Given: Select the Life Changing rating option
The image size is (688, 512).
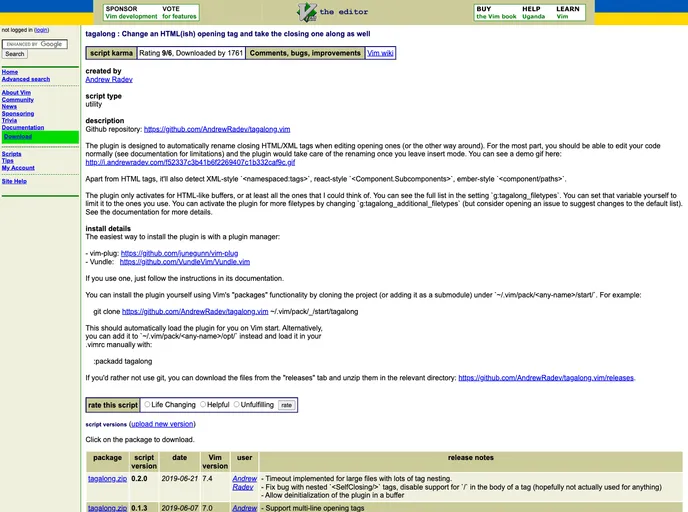Looking at the screenshot, I should coord(147,405).
